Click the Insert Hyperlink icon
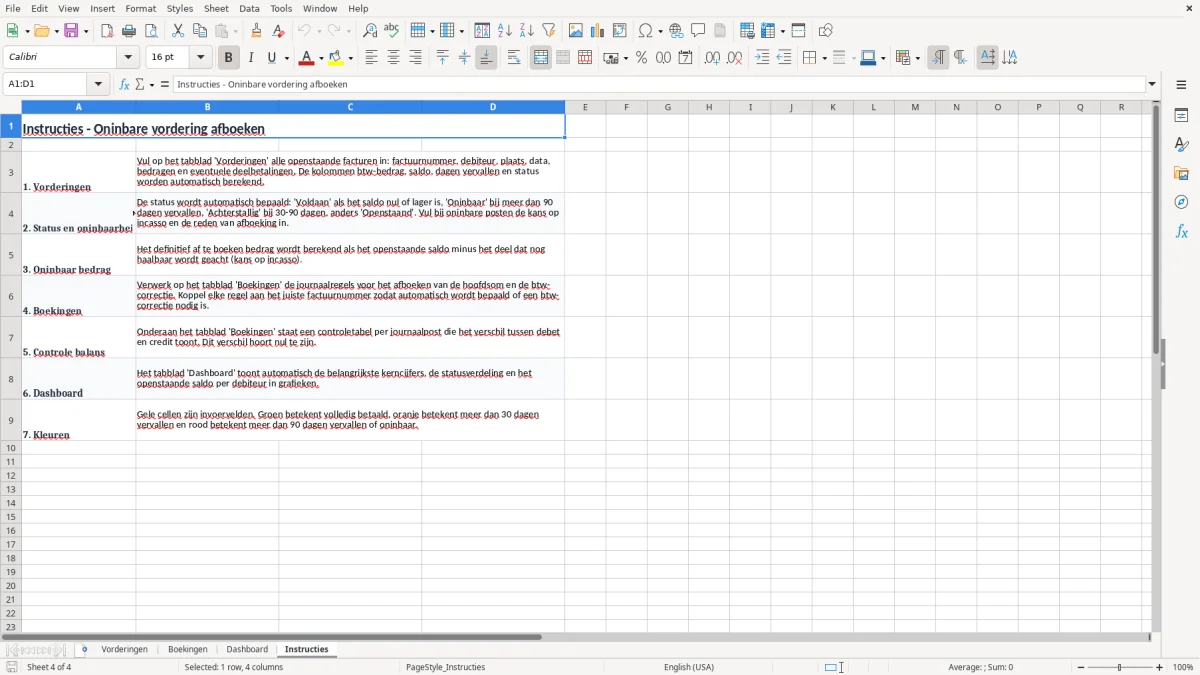 676,31
